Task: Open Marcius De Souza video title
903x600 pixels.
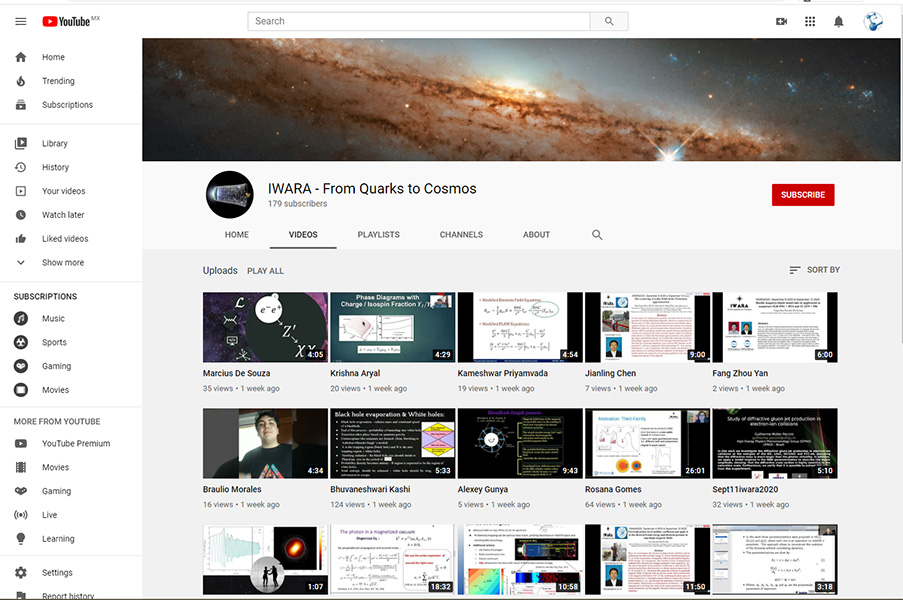Action: [x=236, y=373]
